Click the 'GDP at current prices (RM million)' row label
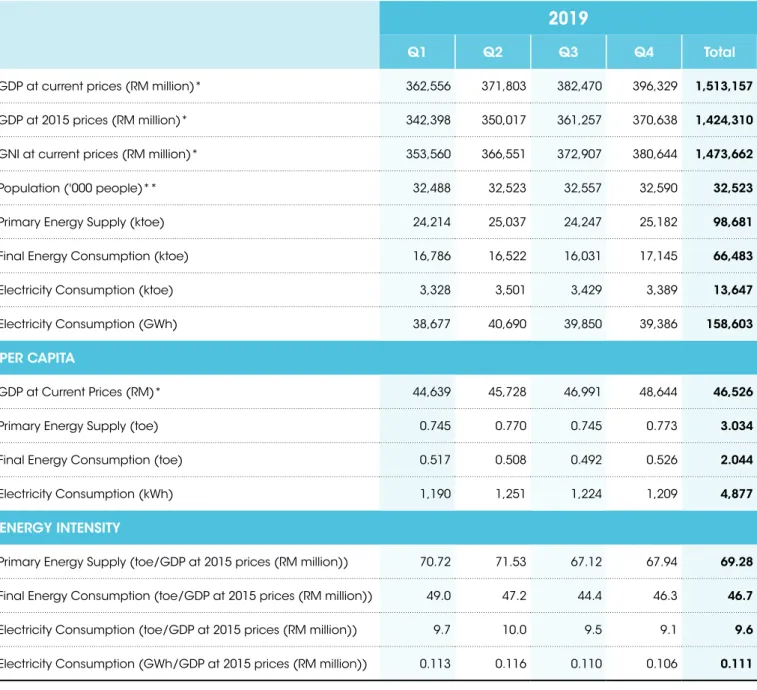This screenshot has height=690, width=757. click(99, 86)
